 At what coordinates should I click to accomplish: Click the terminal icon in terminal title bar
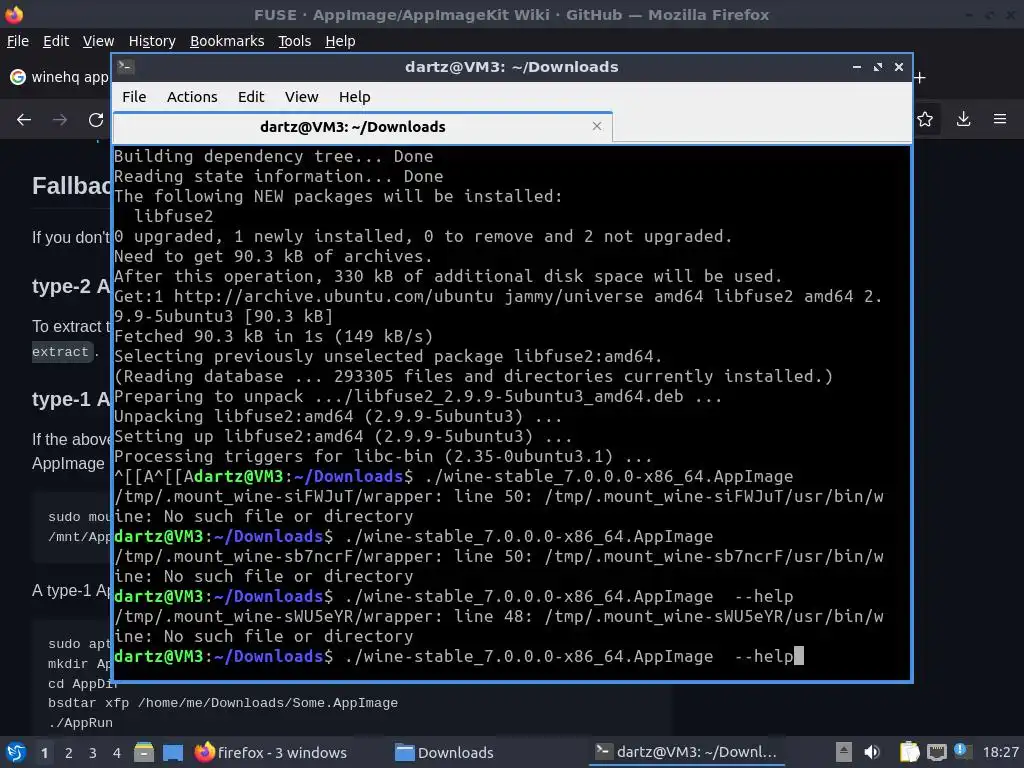pos(125,67)
